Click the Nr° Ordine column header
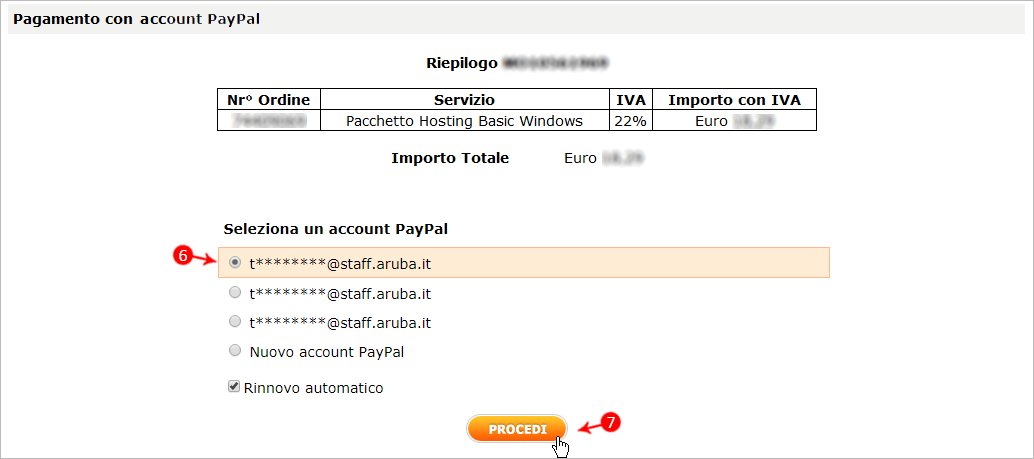Image resolution: width=1034 pixels, height=459 pixels. (268, 100)
